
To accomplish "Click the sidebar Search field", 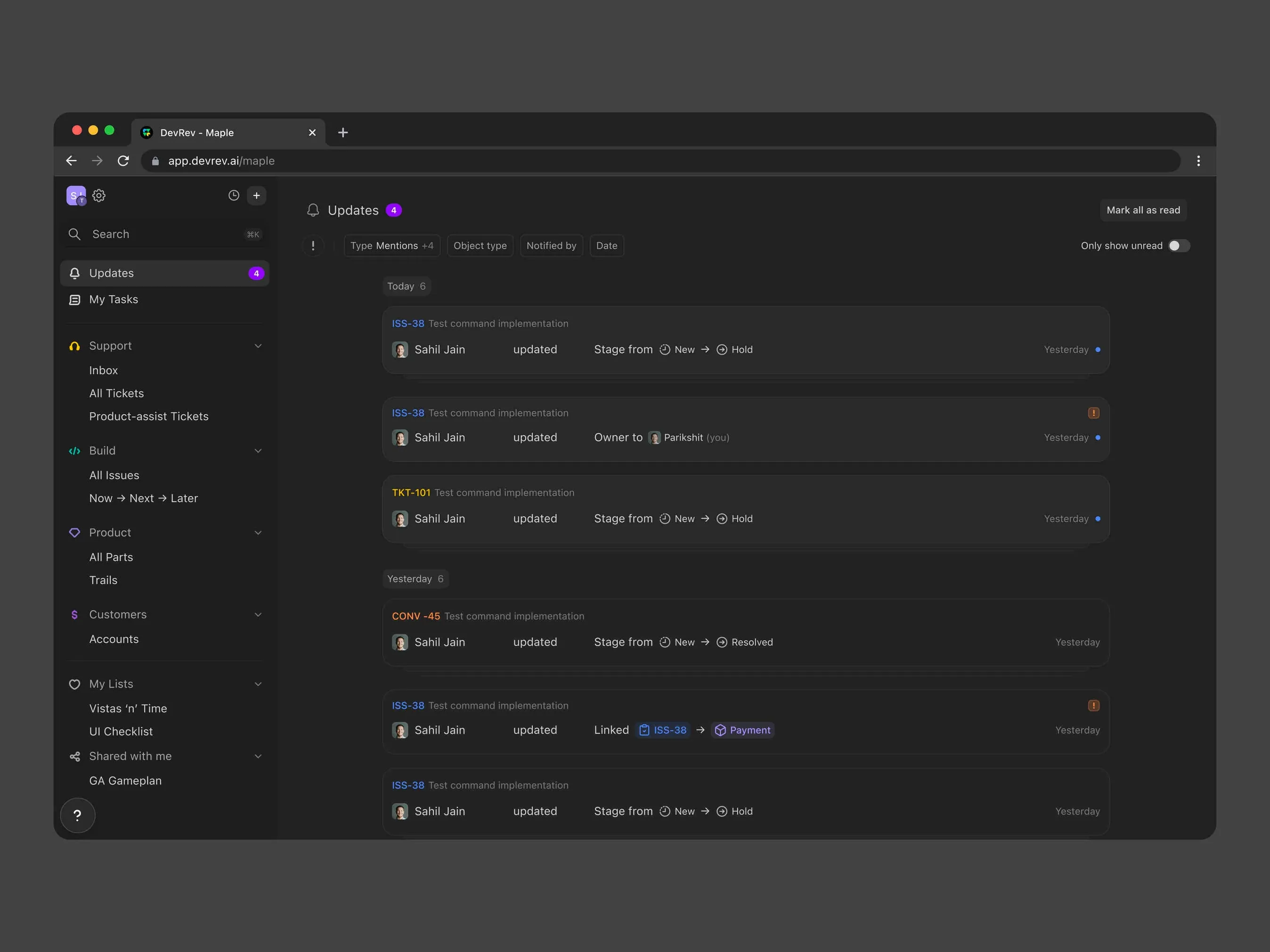I will point(165,234).
